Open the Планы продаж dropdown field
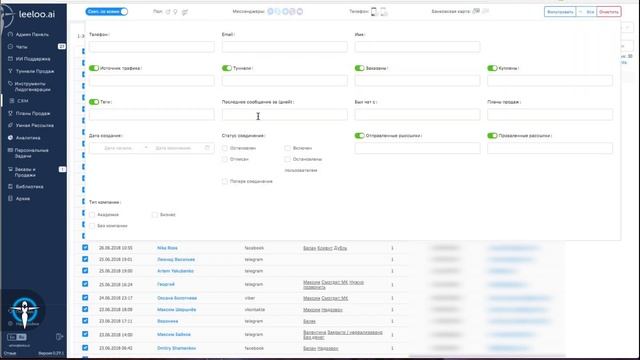This screenshot has width=640, height=360. 550,114
